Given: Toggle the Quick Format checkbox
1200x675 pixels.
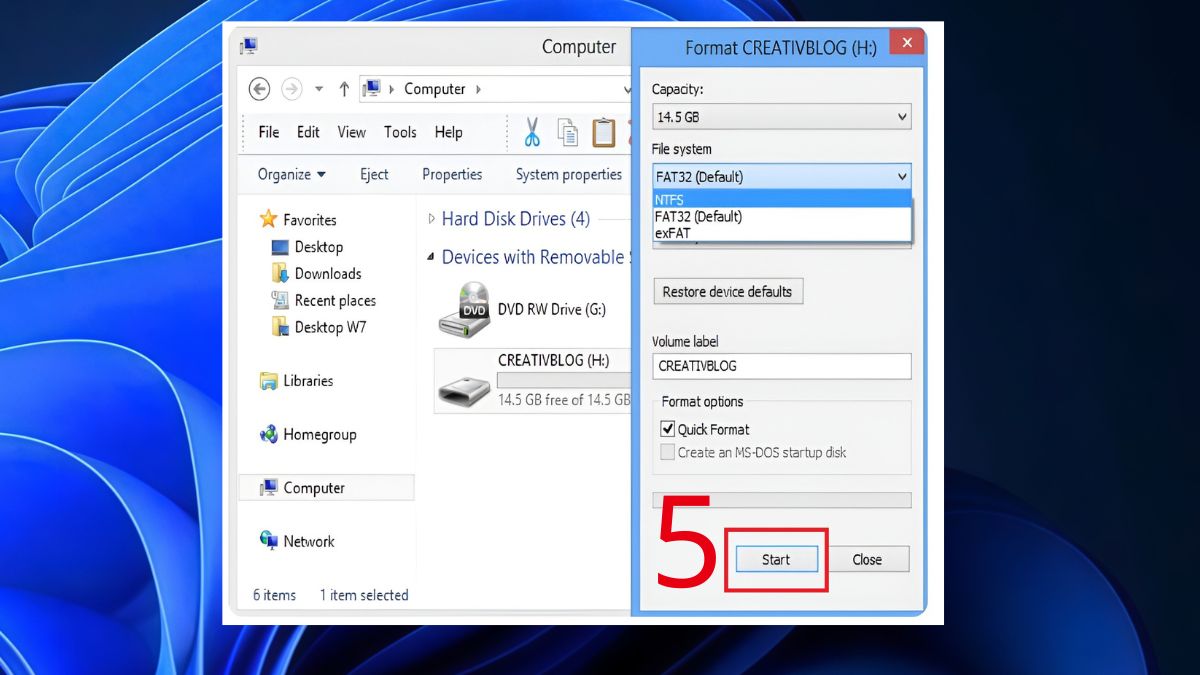Looking at the screenshot, I should coord(668,429).
